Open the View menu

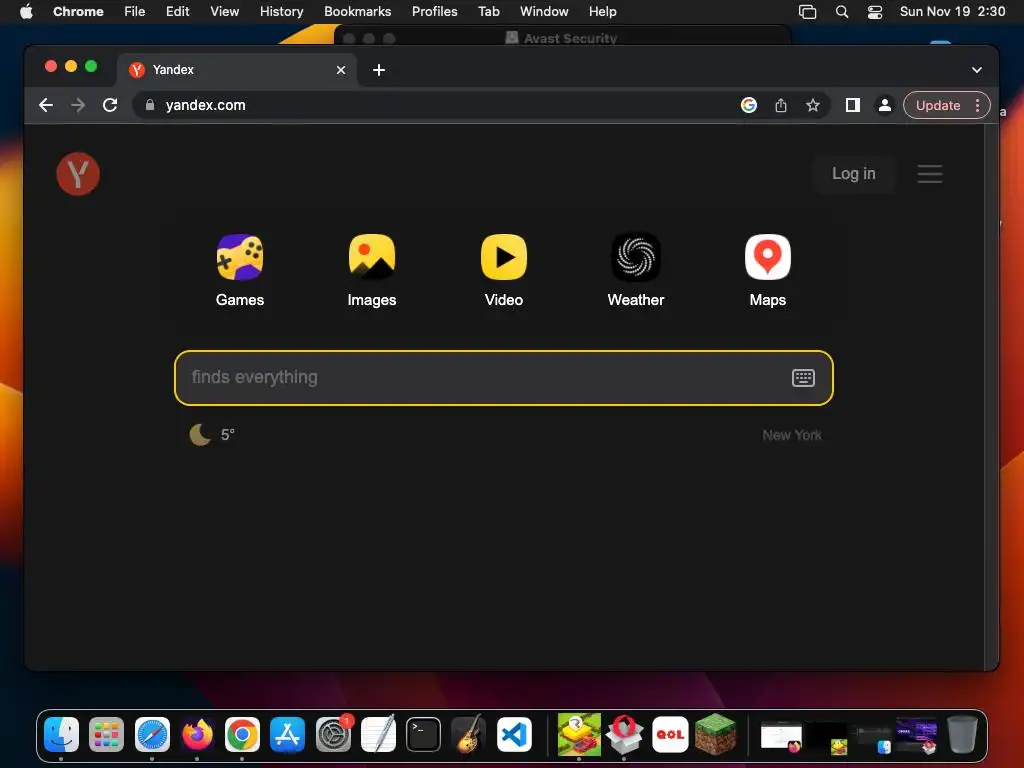click(224, 11)
